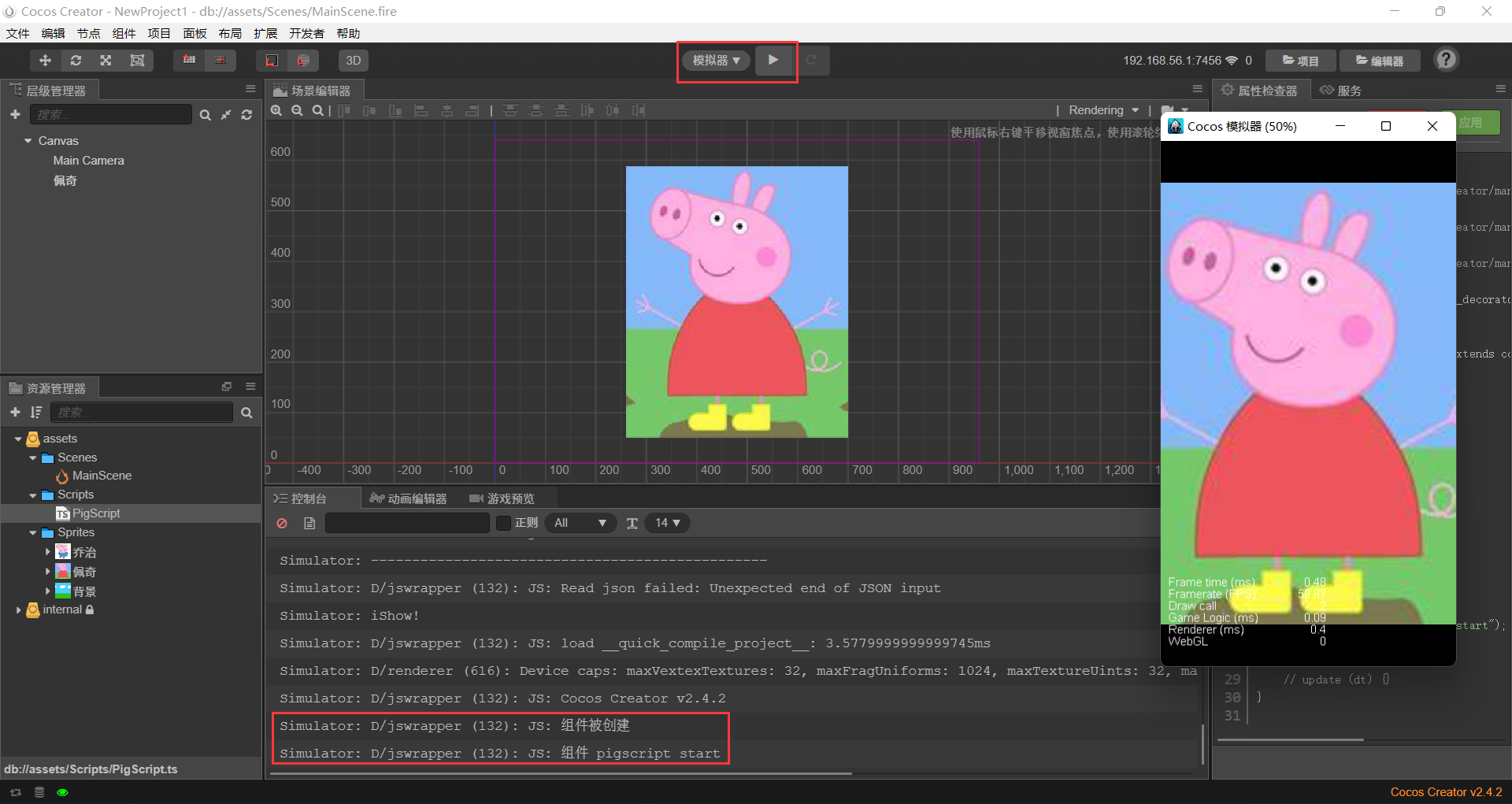Image resolution: width=1512 pixels, height=804 pixels.
Task: Click the Play preview button
Action: (x=773, y=60)
